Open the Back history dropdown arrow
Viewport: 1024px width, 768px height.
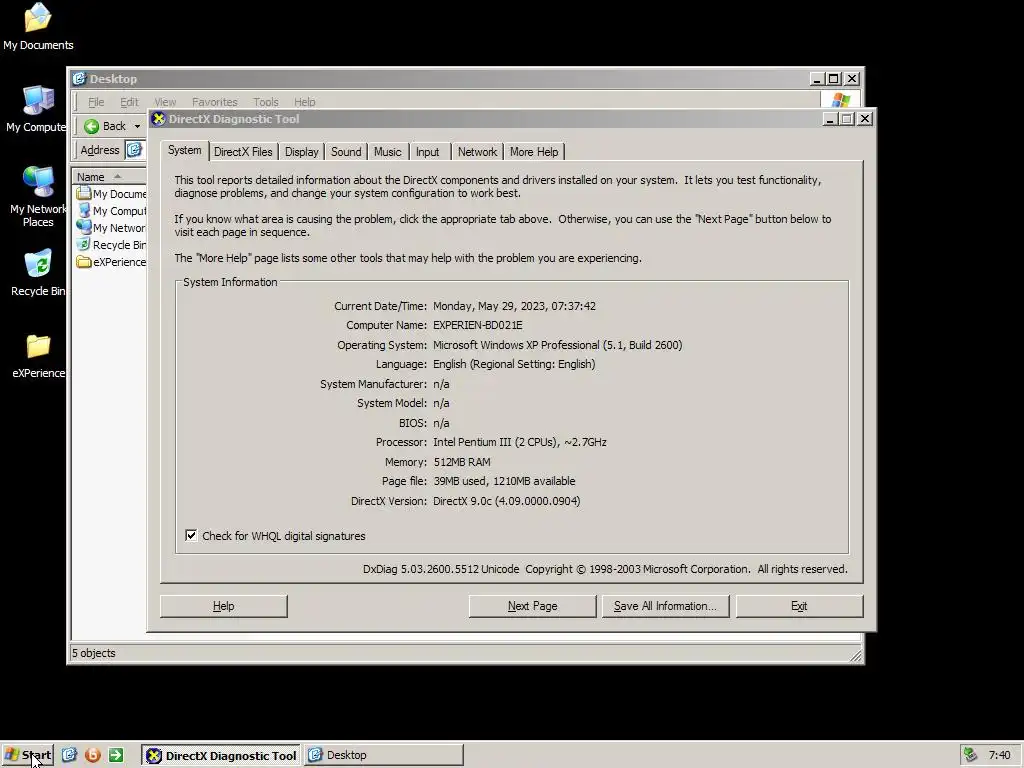coord(137,126)
